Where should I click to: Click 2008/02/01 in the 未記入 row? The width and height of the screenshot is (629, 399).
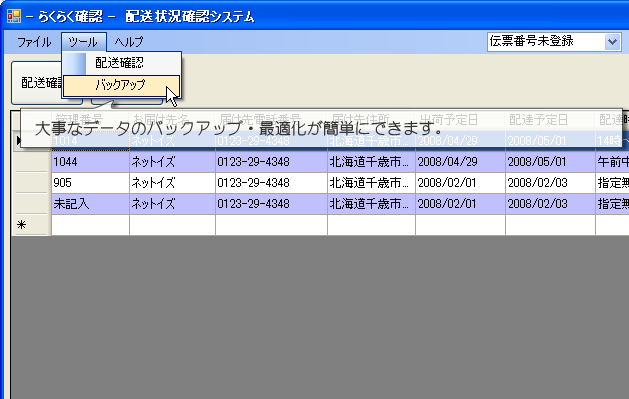461,204
